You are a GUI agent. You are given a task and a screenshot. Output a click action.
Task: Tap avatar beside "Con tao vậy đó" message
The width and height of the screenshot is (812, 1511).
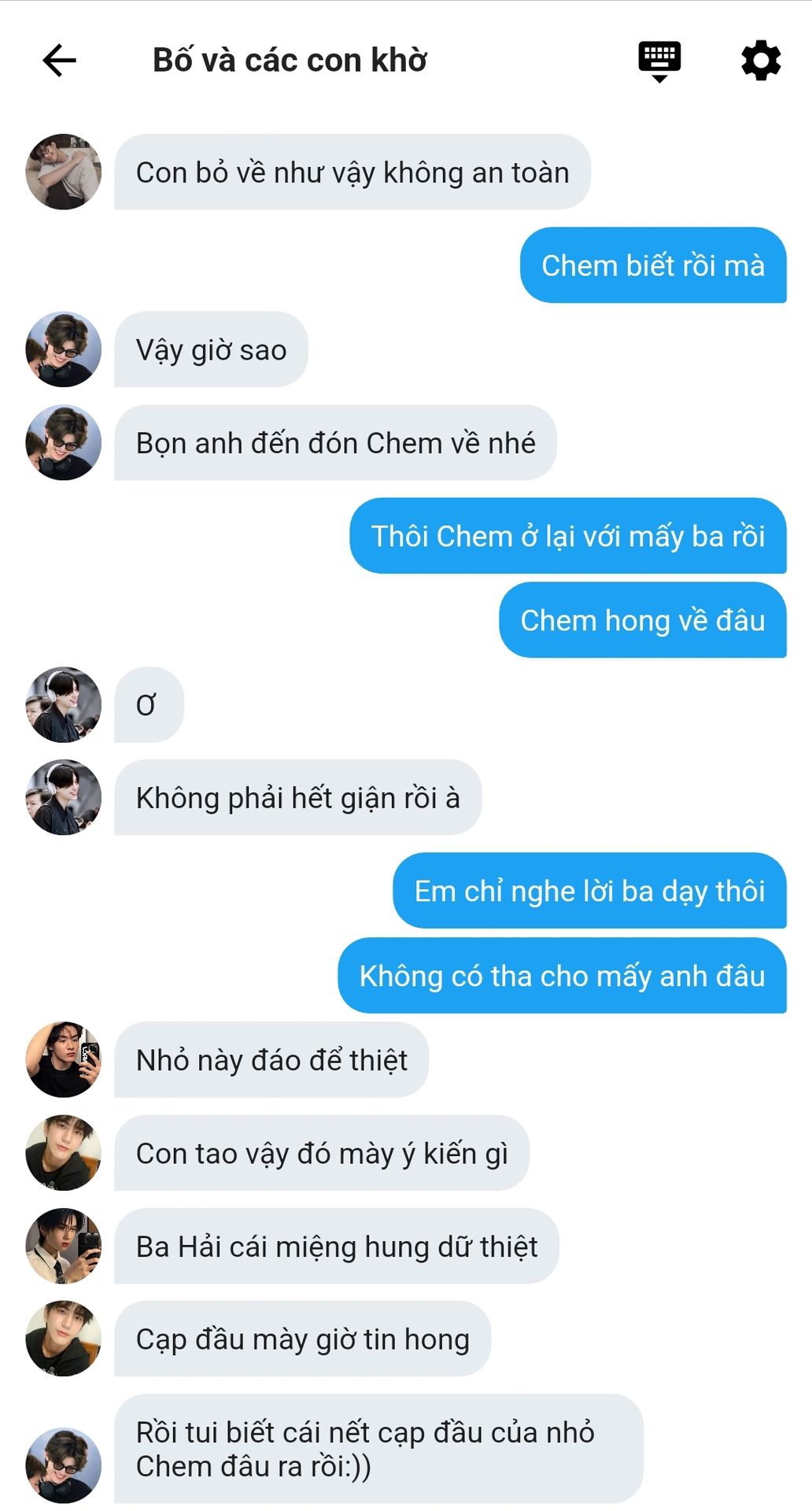coord(64,1153)
